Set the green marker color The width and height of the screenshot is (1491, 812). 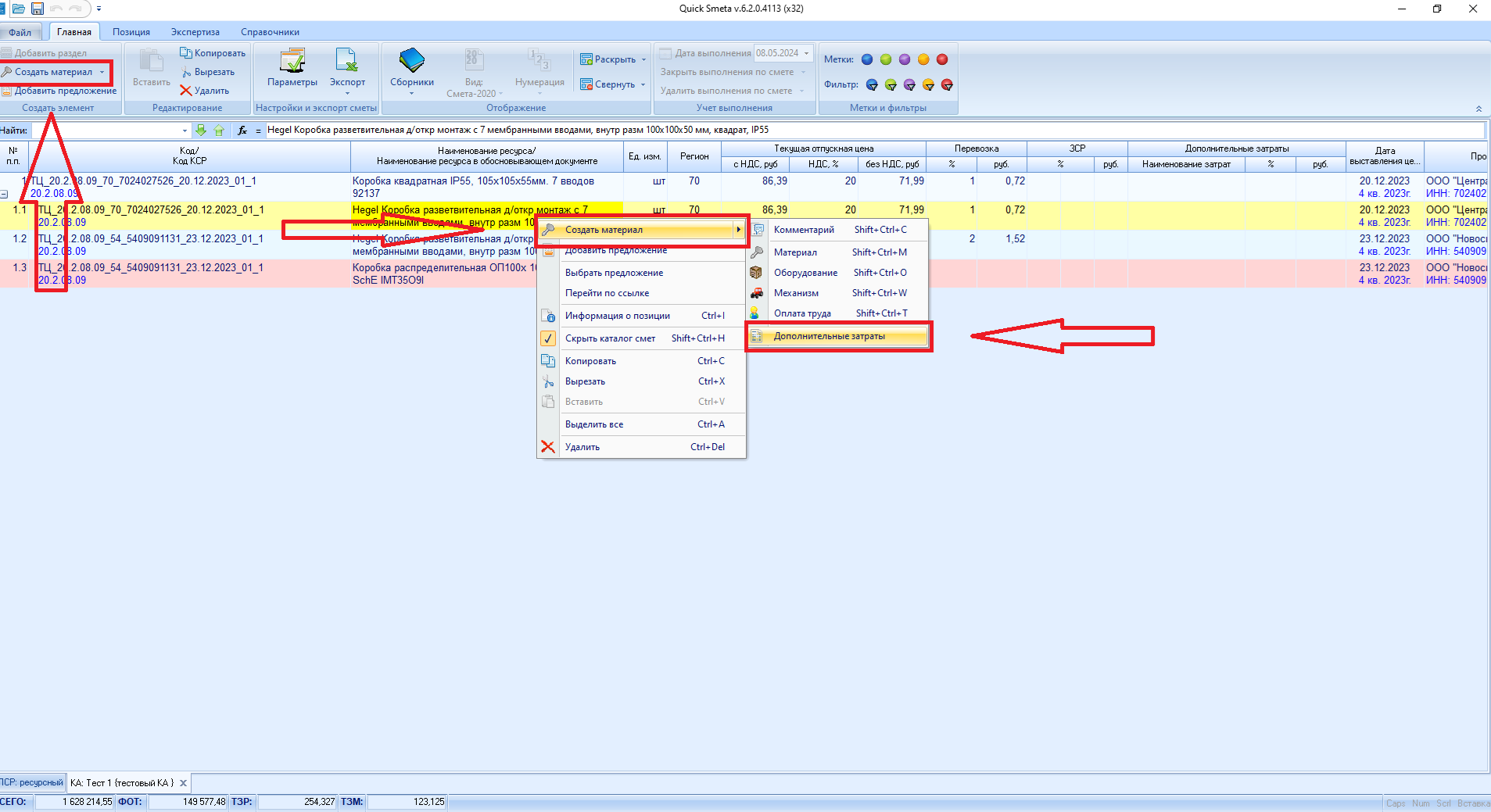[x=886, y=59]
